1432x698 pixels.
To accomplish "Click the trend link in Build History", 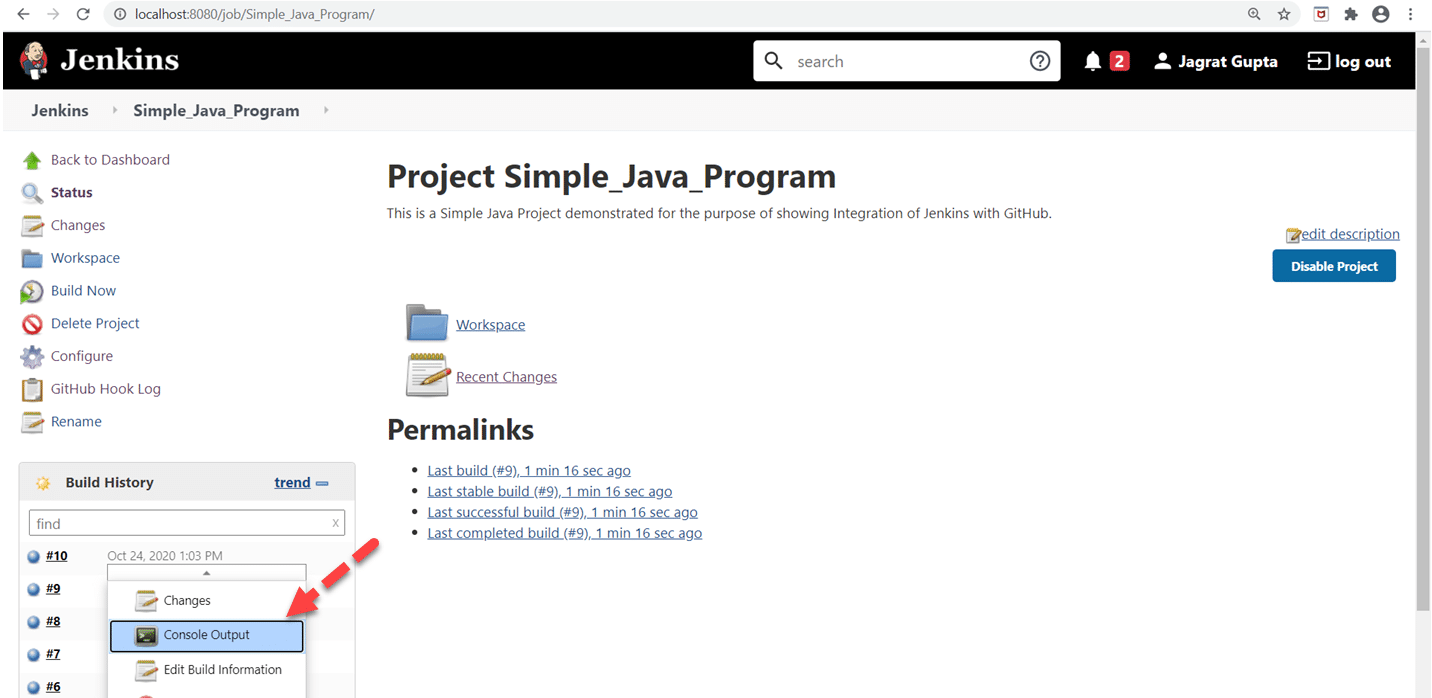I will click(x=292, y=483).
